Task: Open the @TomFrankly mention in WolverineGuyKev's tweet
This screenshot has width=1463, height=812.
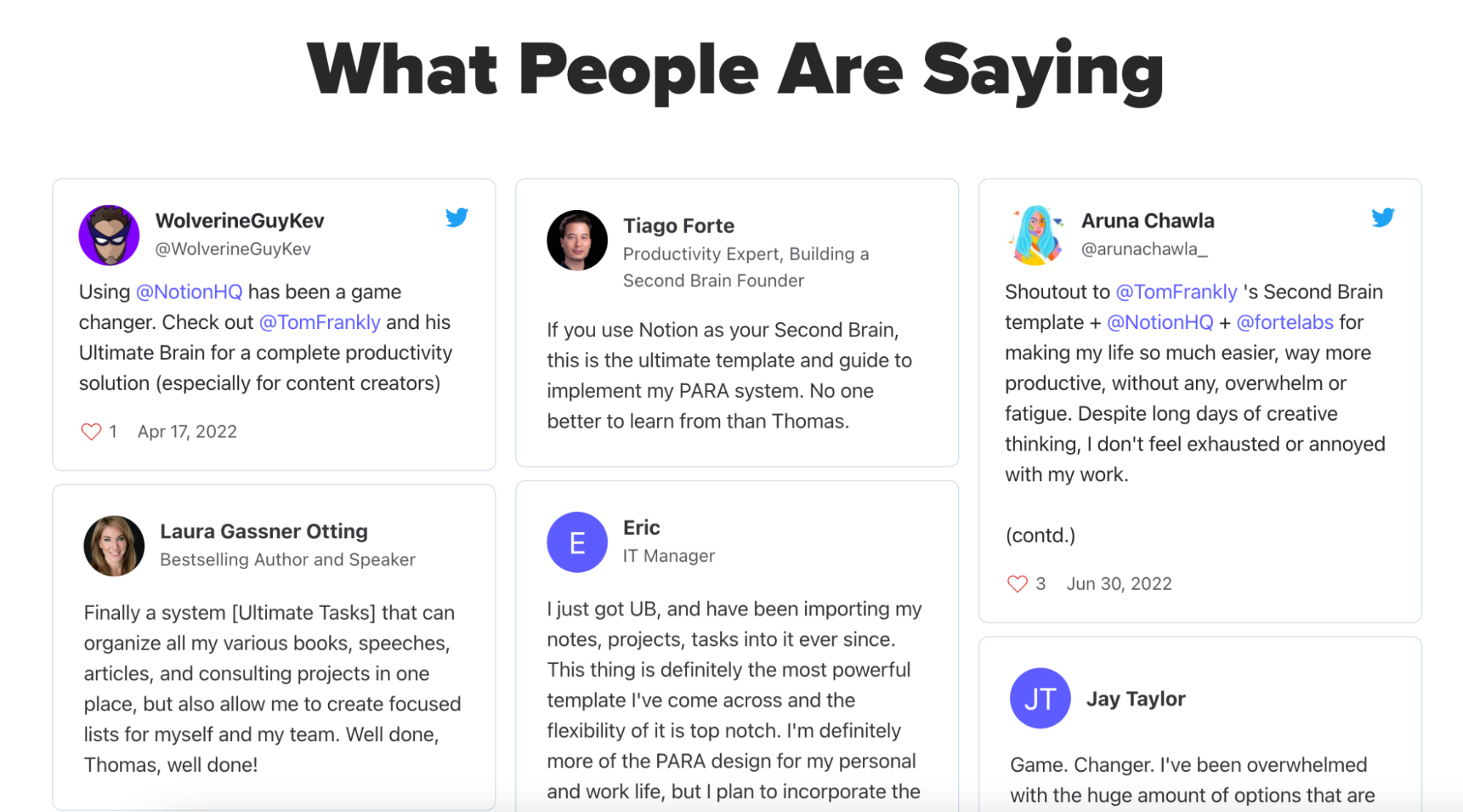Action: point(320,323)
